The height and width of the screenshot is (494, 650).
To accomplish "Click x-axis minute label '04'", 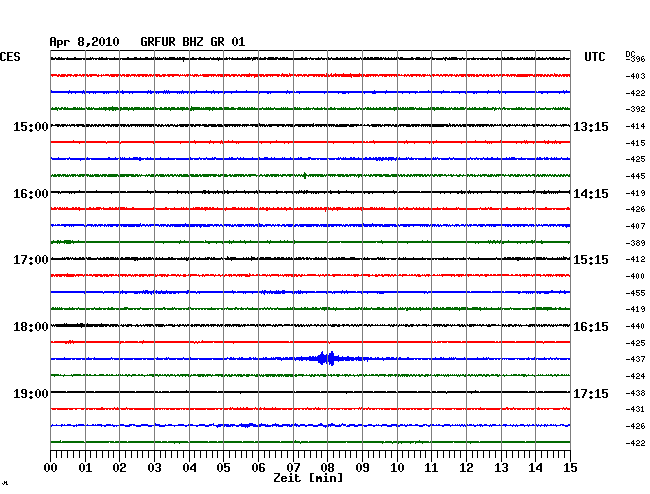I will coord(189,468).
